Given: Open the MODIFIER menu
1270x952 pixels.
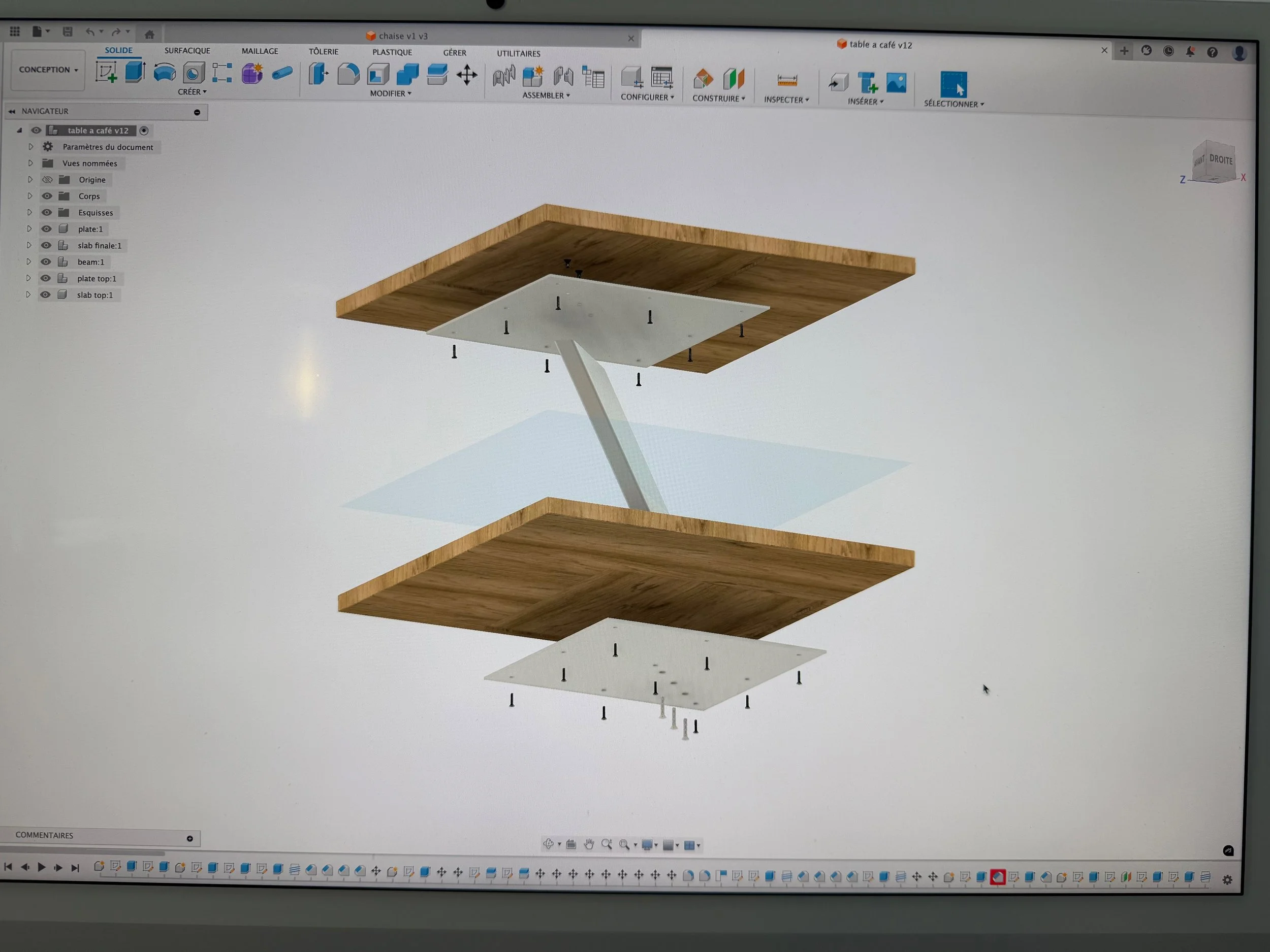Looking at the screenshot, I should coord(391,93).
